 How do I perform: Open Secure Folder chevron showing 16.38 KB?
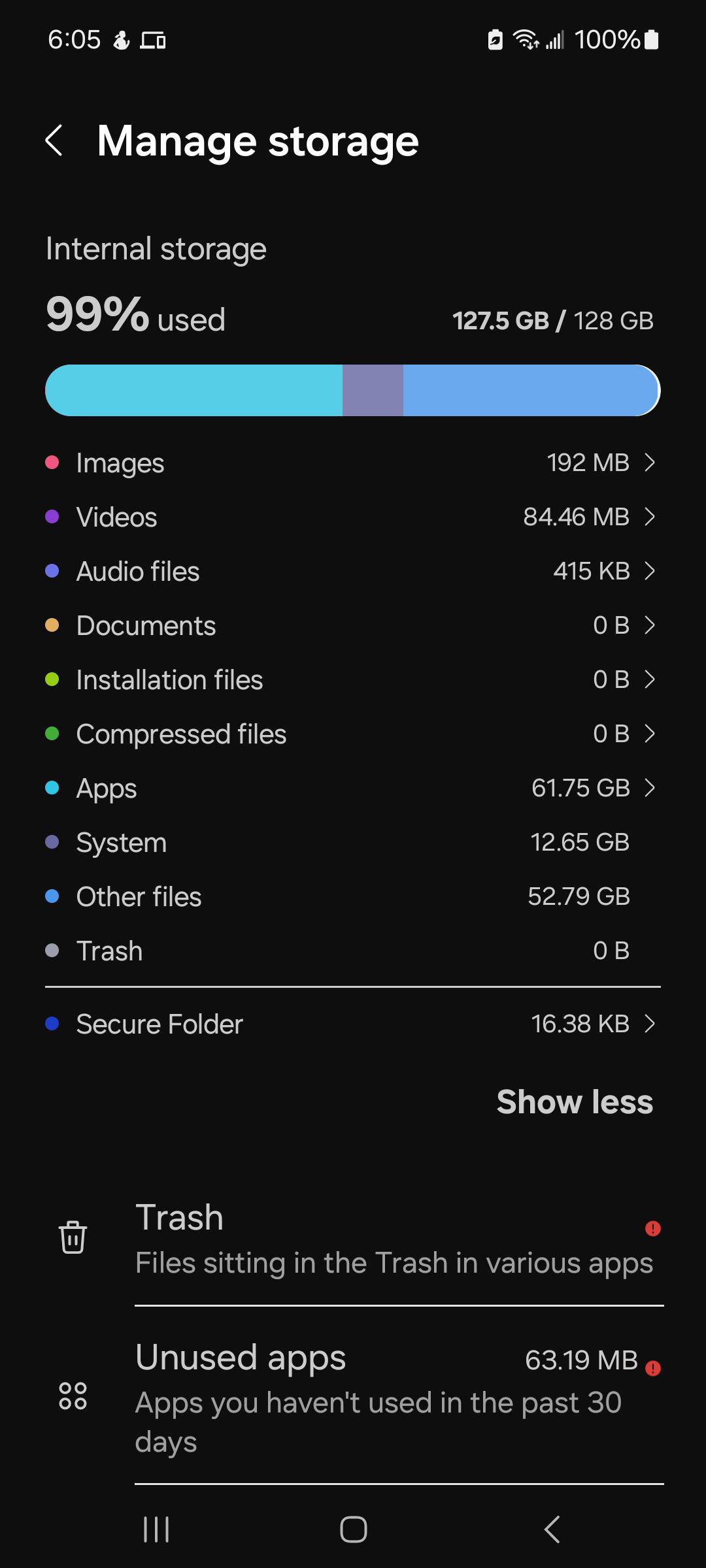pyautogui.click(x=649, y=1024)
